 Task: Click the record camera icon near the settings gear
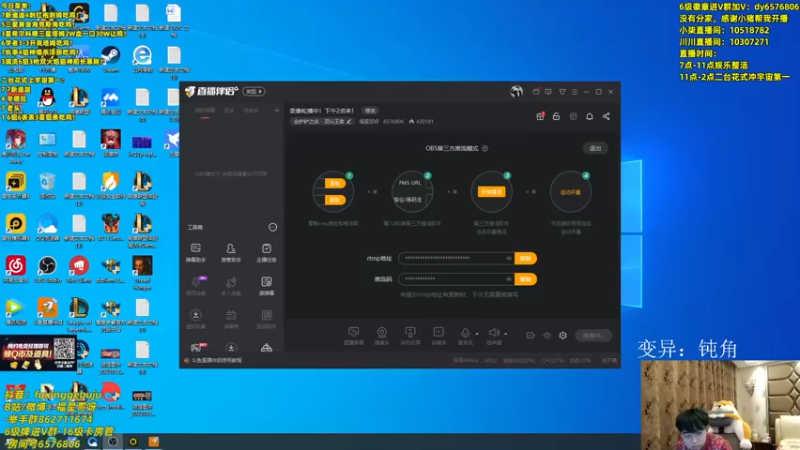click(x=531, y=335)
